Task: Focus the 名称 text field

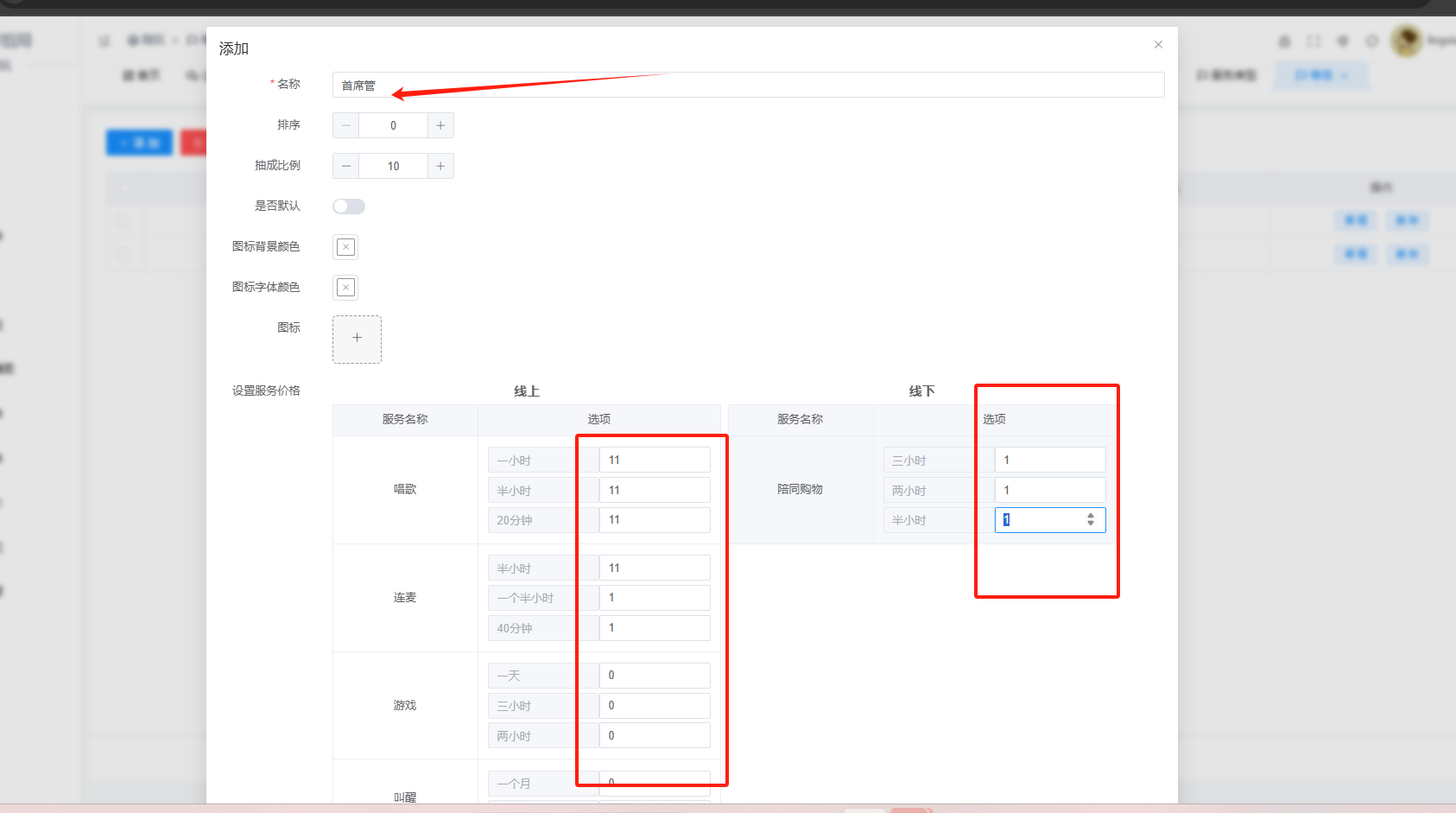Action: (747, 85)
